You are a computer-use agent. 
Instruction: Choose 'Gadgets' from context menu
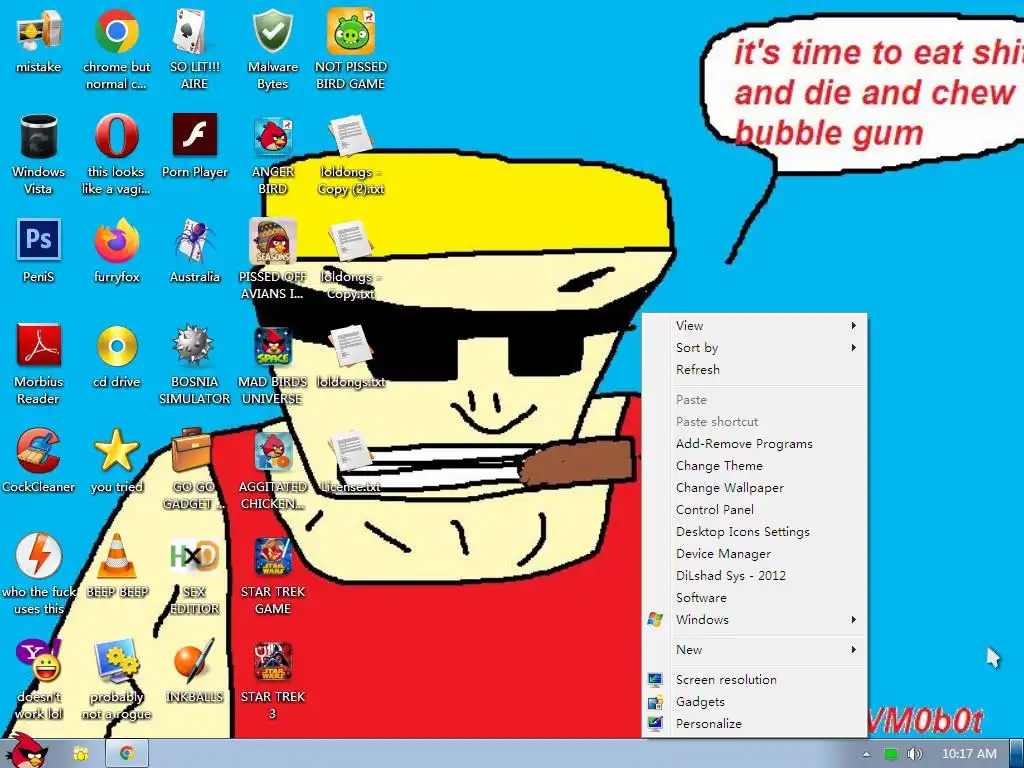click(754, 702)
